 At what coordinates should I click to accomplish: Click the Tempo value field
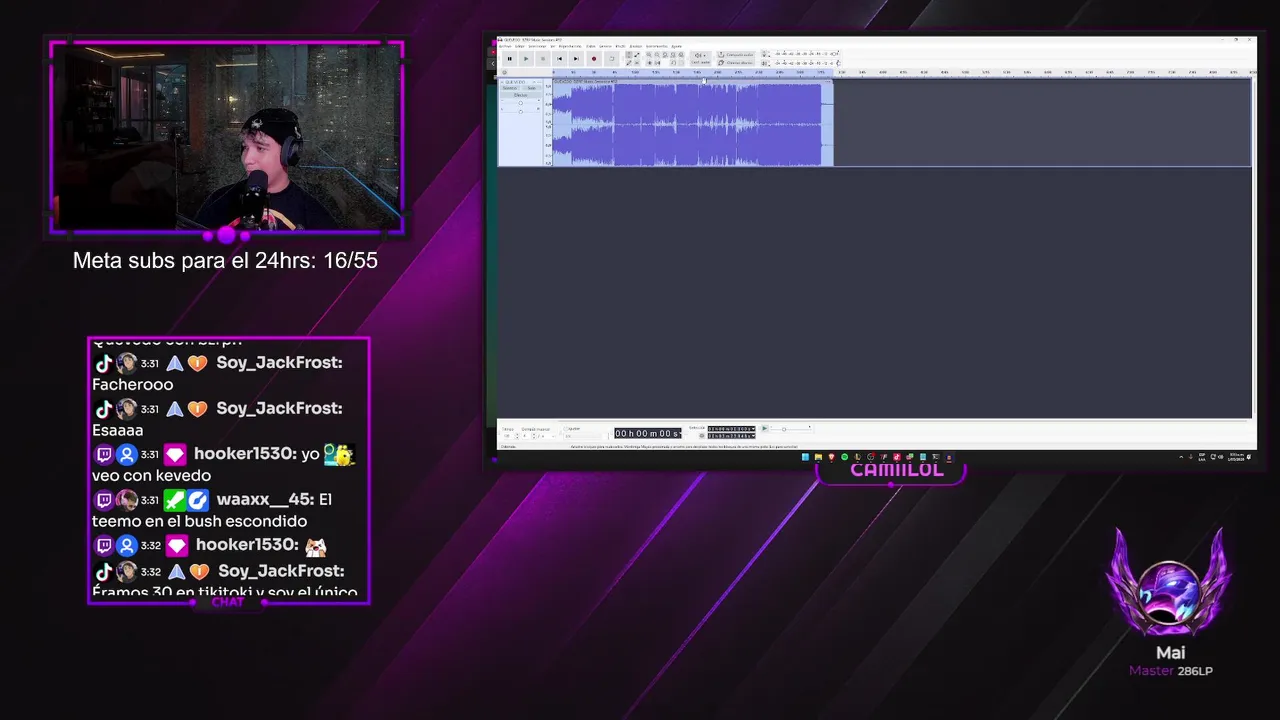[507, 436]
